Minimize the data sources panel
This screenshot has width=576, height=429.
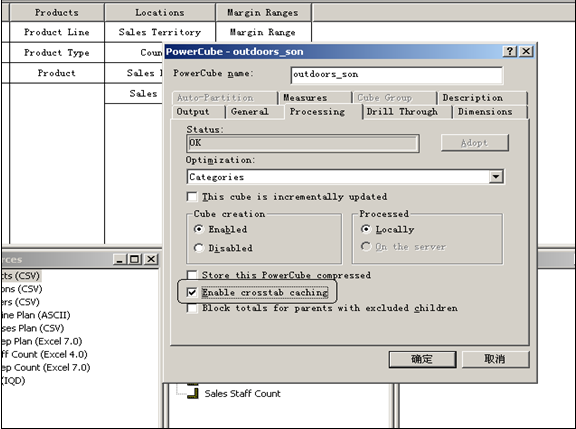[x=120, y=259]
